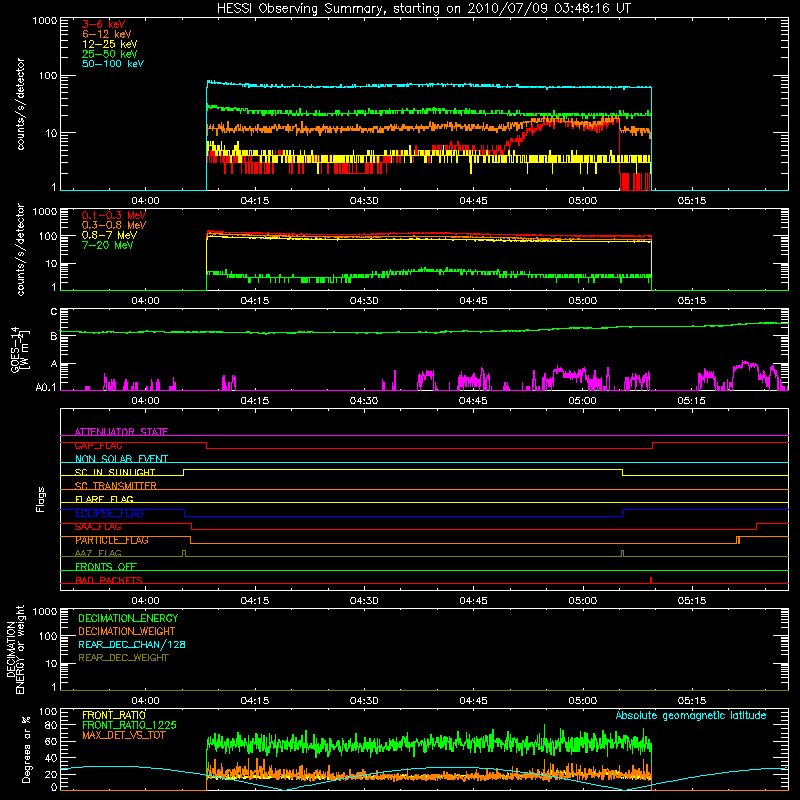The height and width of the screenshot is (800, 800).
Task: Click the SC_TRANSMITTER flag label
Action: (x=115, y=486)
